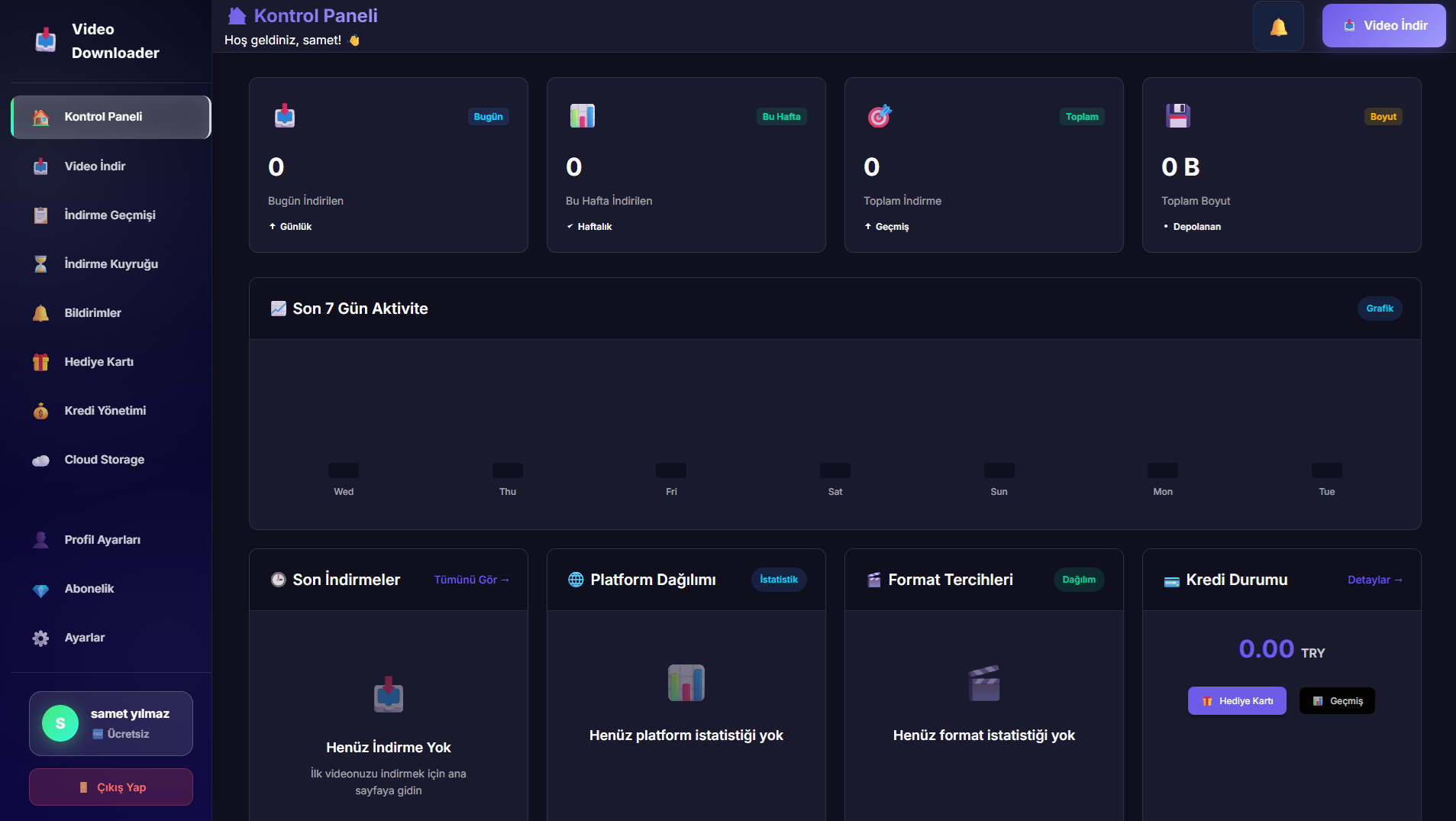Open Bildirimler in the sidebar
This screenshot has height=821, width=1456.
pyautogui.click(x=92, y=313)
